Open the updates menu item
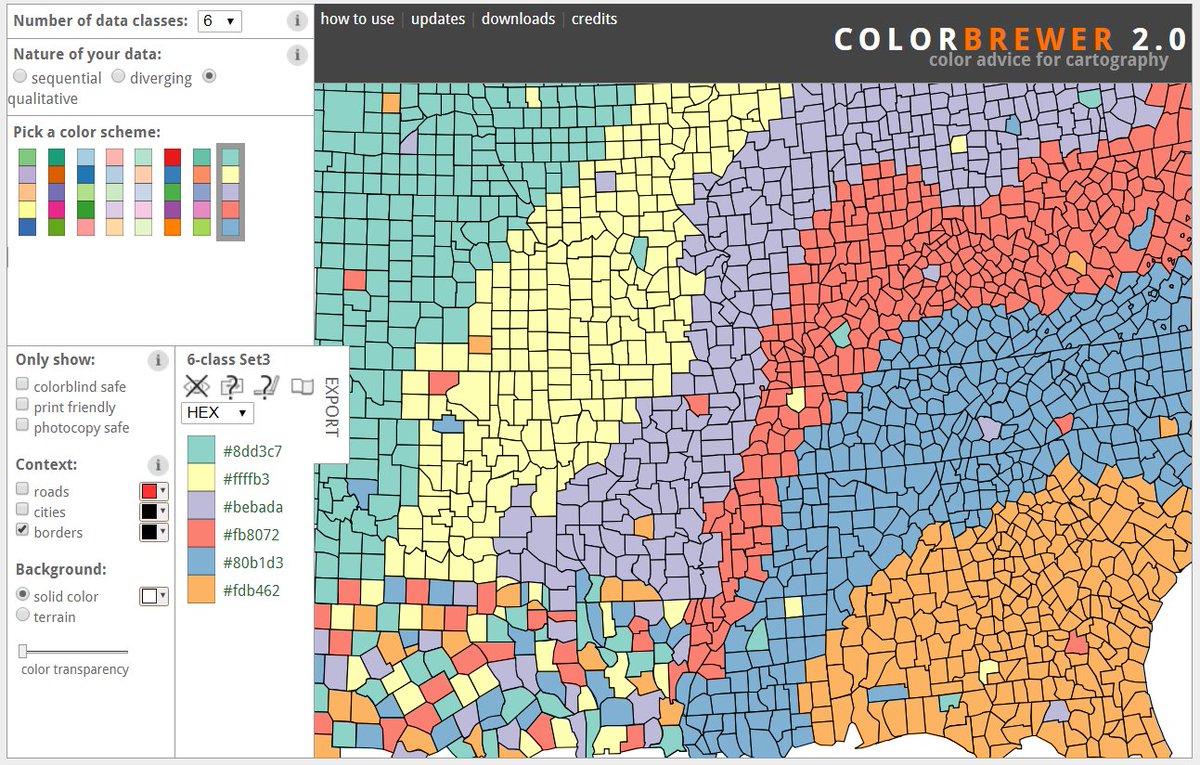Image resolution: width=1200 pixels, height=765 pixels. [438, 19]
